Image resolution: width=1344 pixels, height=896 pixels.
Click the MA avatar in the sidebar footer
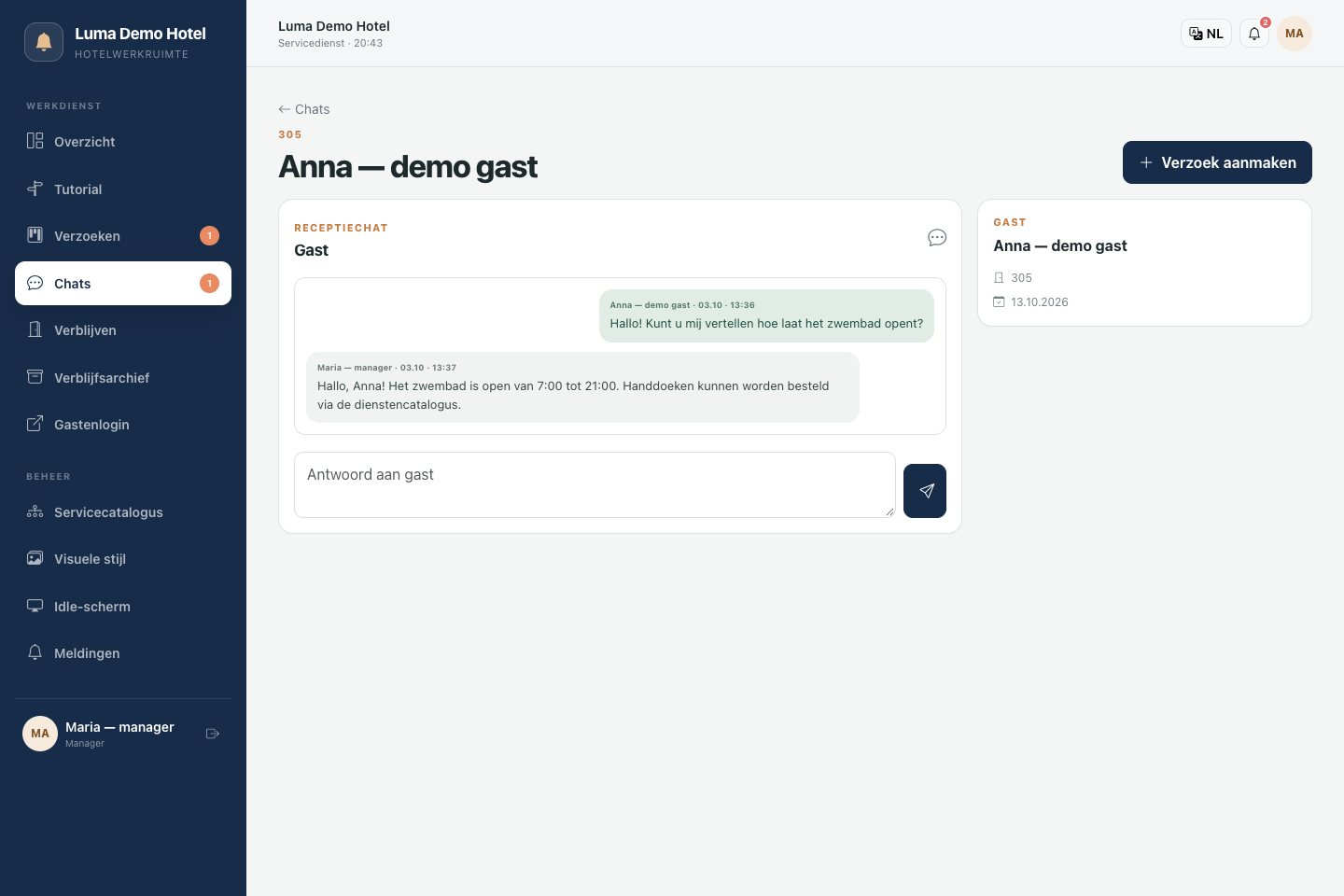(x=40, y=734)
